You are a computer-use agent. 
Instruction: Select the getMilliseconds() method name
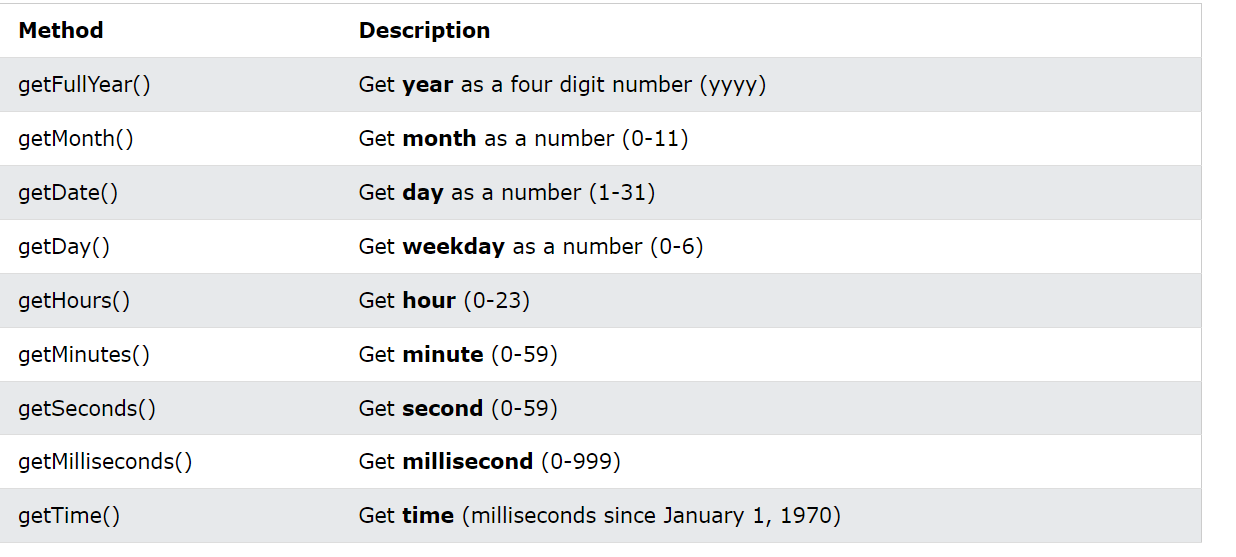tap(105, 462)
